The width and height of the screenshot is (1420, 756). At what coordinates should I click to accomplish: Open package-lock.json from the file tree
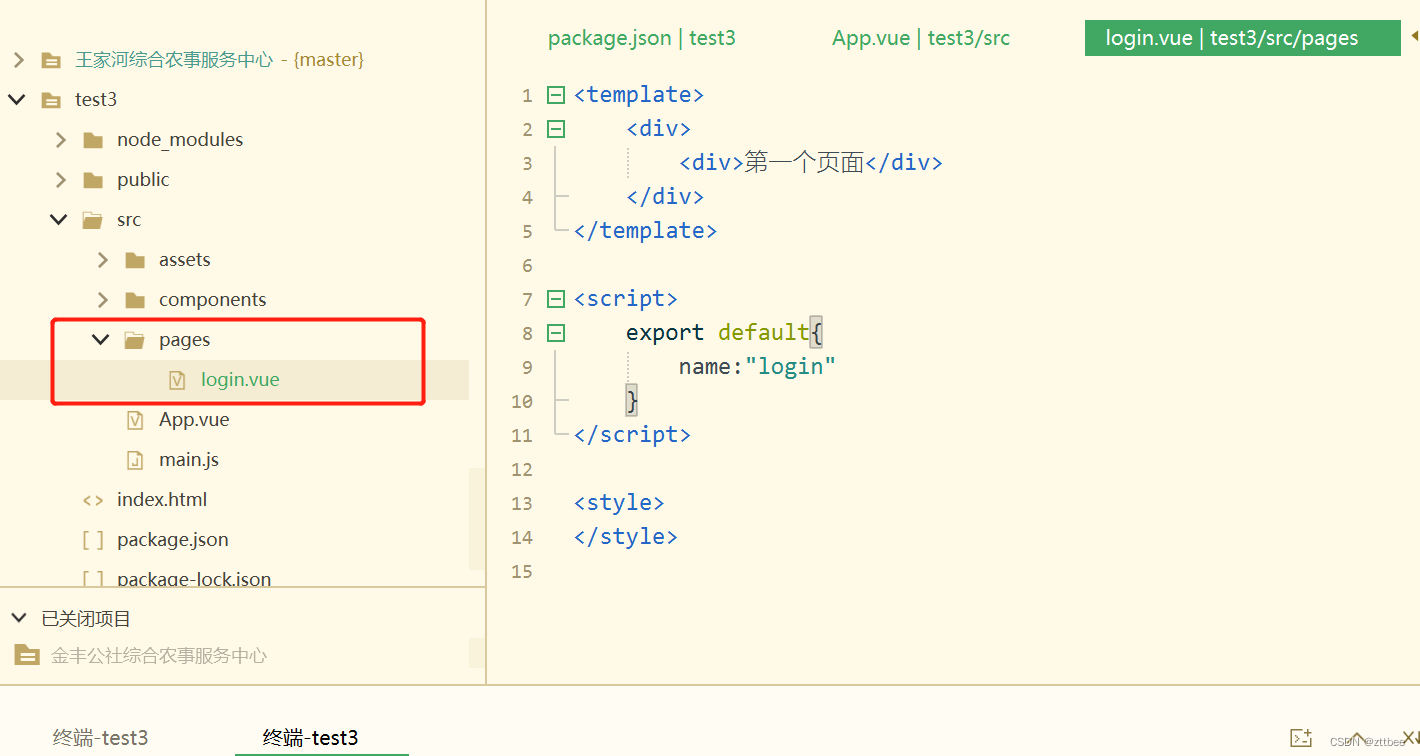tap(194, 579)
